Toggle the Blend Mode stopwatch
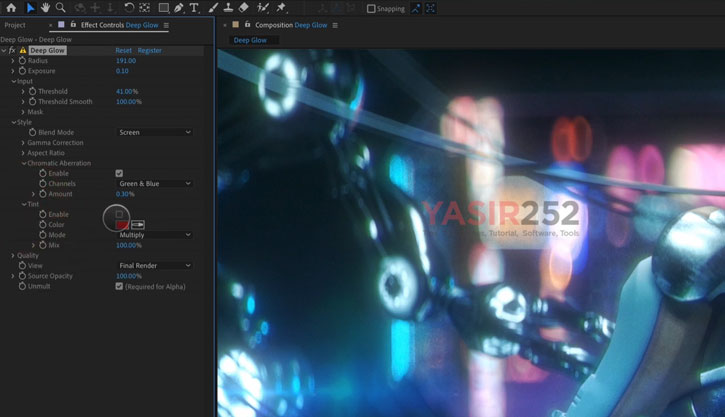 pyautogui.click(x=32, y=132)
